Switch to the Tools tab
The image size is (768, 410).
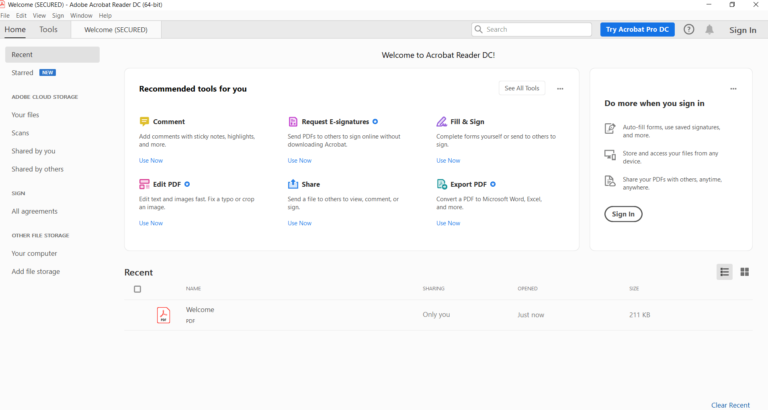tap(48, 29)
